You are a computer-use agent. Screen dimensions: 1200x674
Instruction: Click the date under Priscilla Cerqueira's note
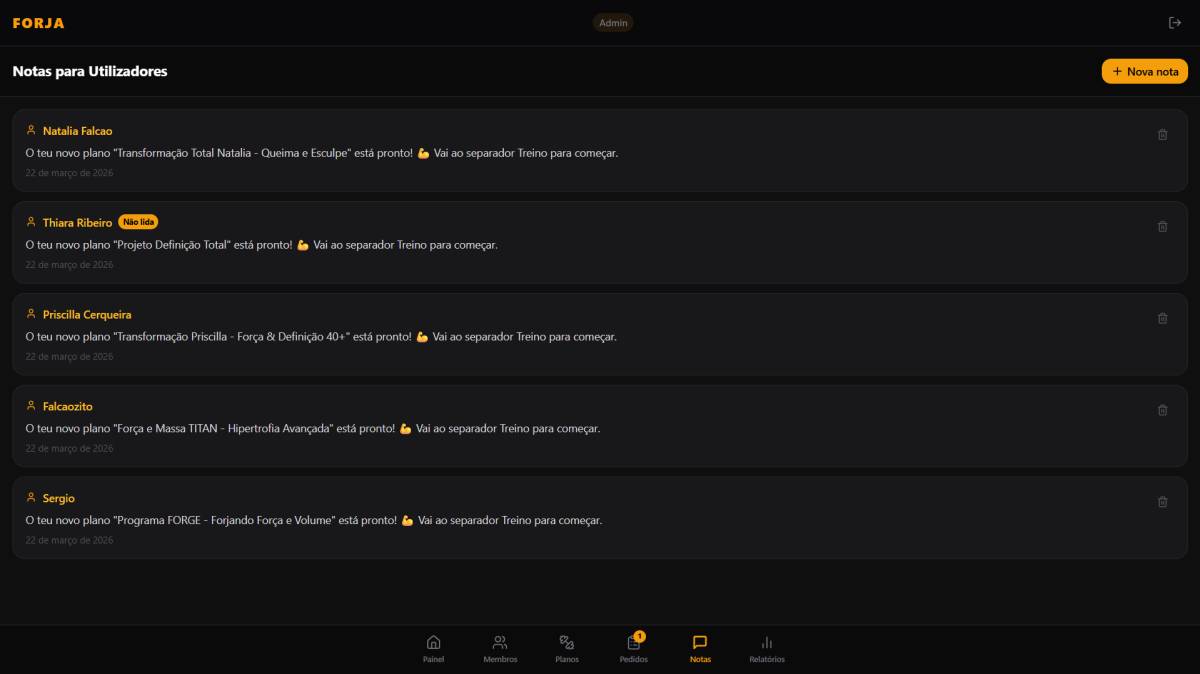69,357
